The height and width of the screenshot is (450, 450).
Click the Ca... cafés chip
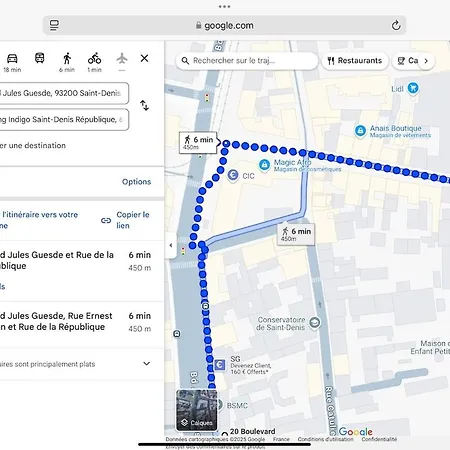[408, 61]
